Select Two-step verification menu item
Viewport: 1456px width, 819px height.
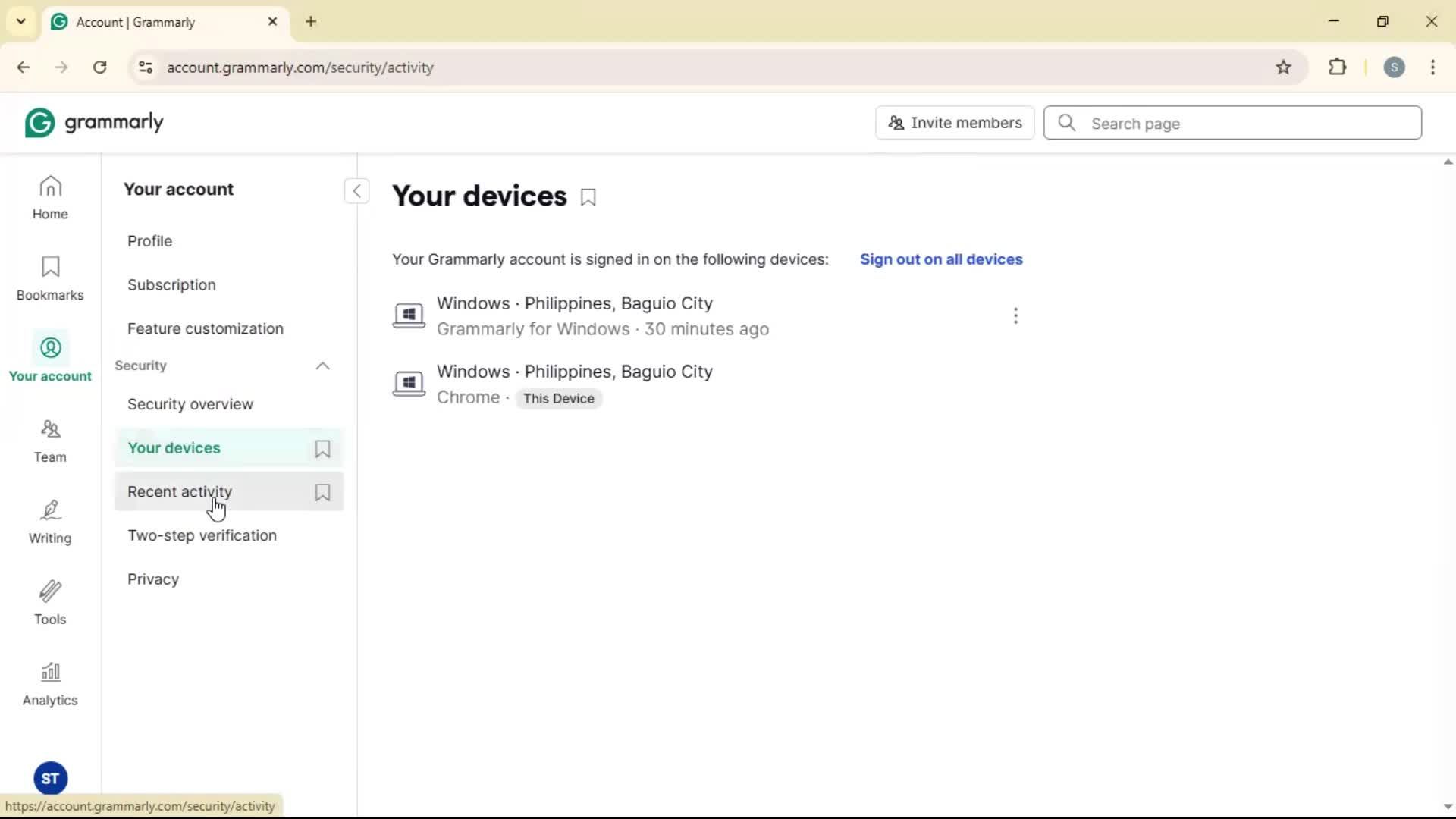tap(202, 535)
